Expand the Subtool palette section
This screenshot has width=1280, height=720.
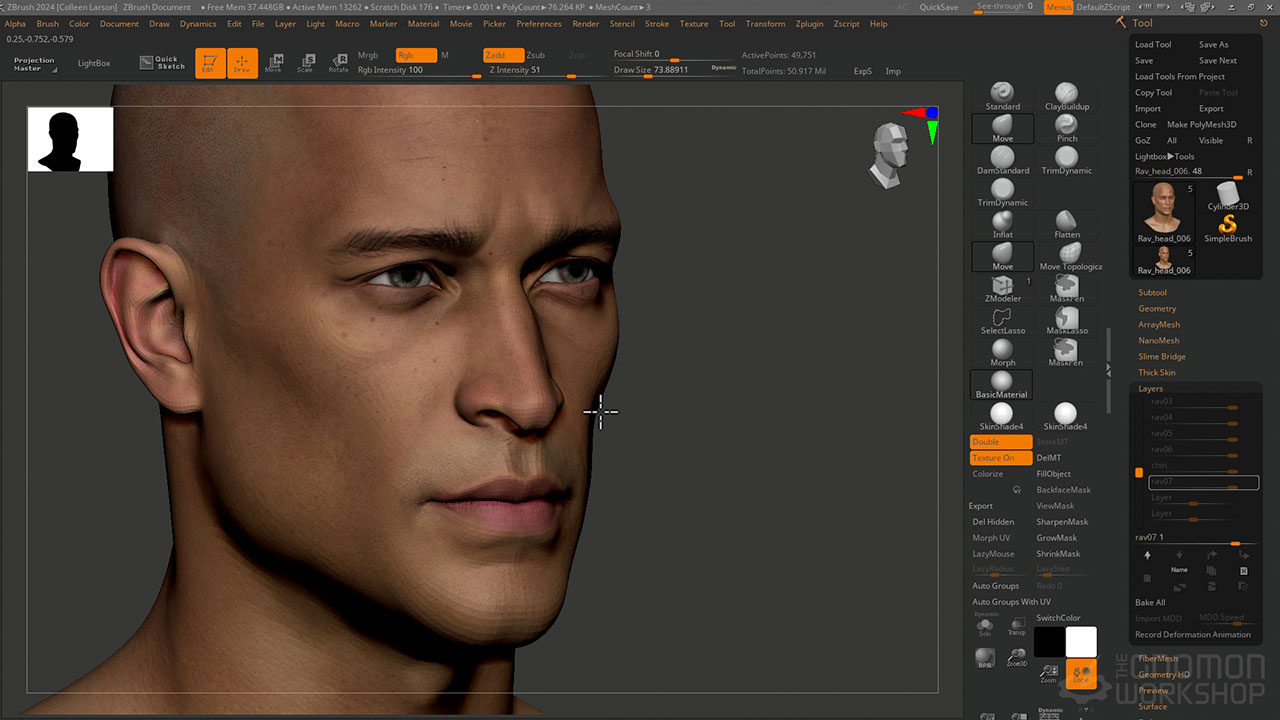[x=1152, y=293]
